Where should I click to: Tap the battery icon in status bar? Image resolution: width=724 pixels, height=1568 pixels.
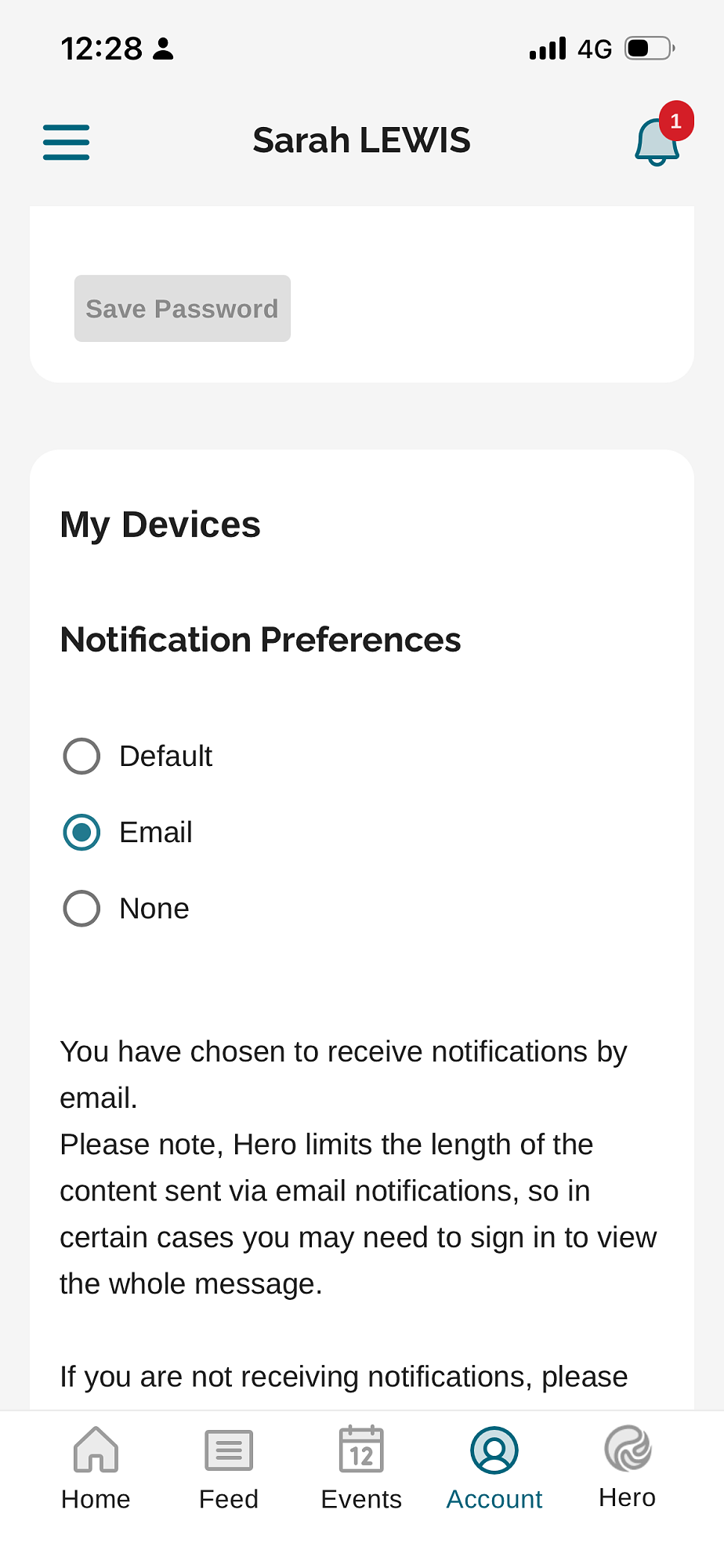click(x=649, y=49)
